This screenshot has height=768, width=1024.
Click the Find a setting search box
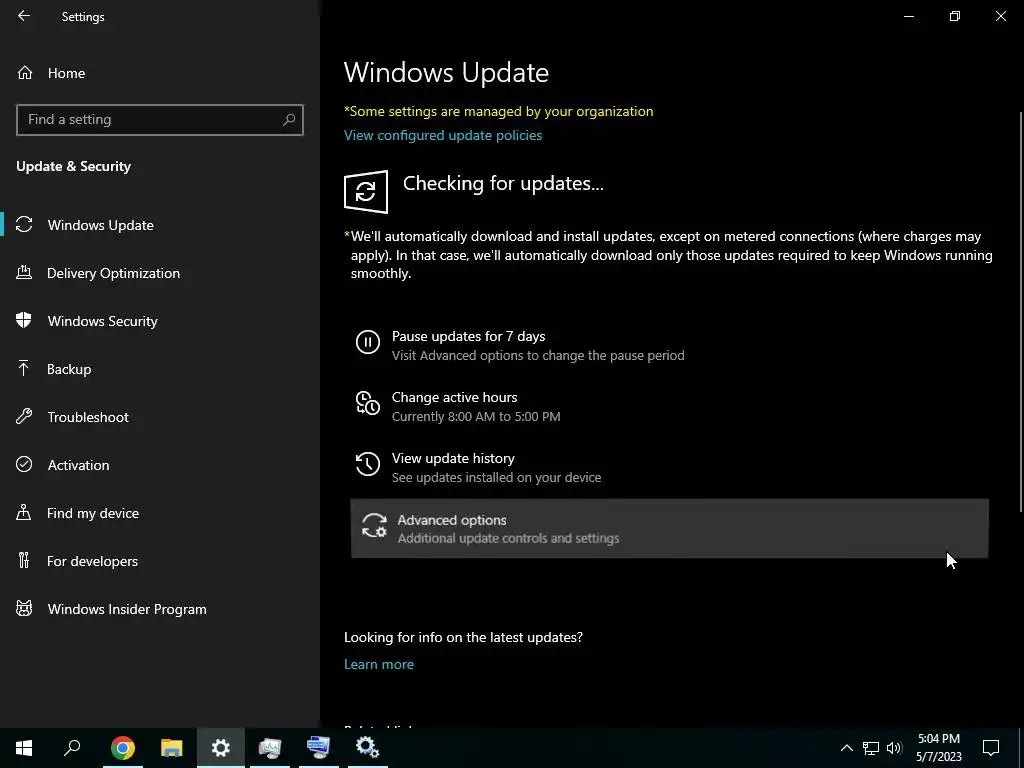click(160, 120)
